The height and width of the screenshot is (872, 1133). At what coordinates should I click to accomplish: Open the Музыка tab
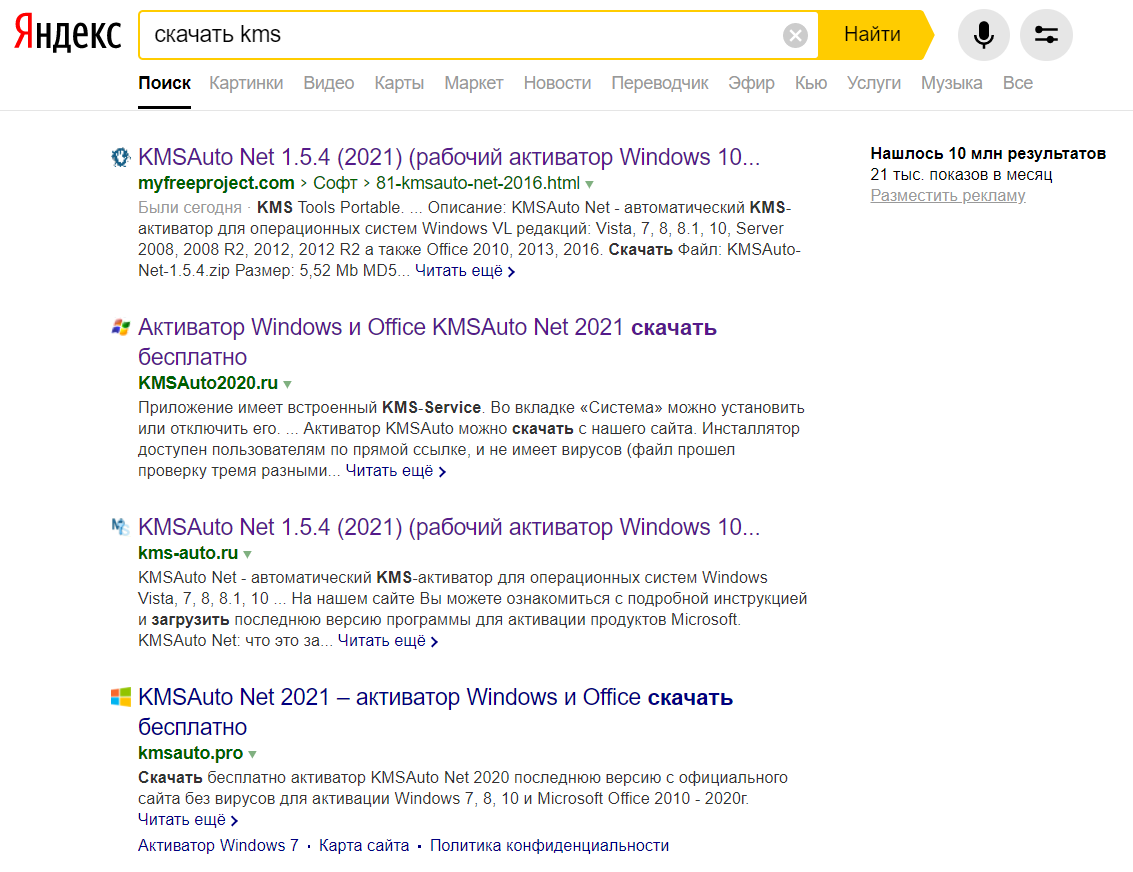click(952, 84)
